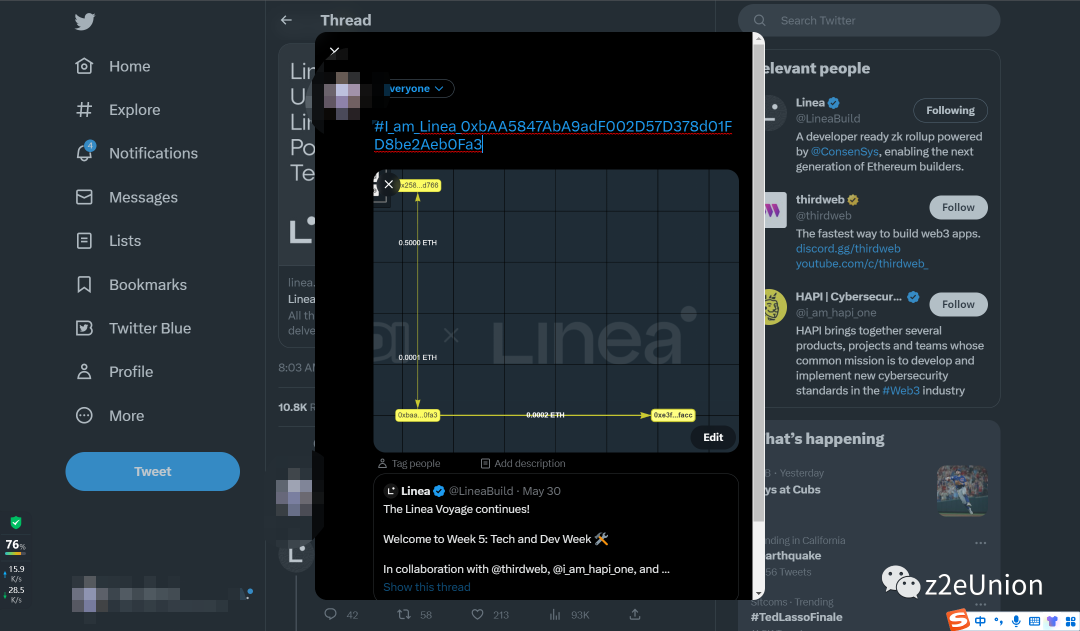Go to Profile from the sidebar

(85, 371)
